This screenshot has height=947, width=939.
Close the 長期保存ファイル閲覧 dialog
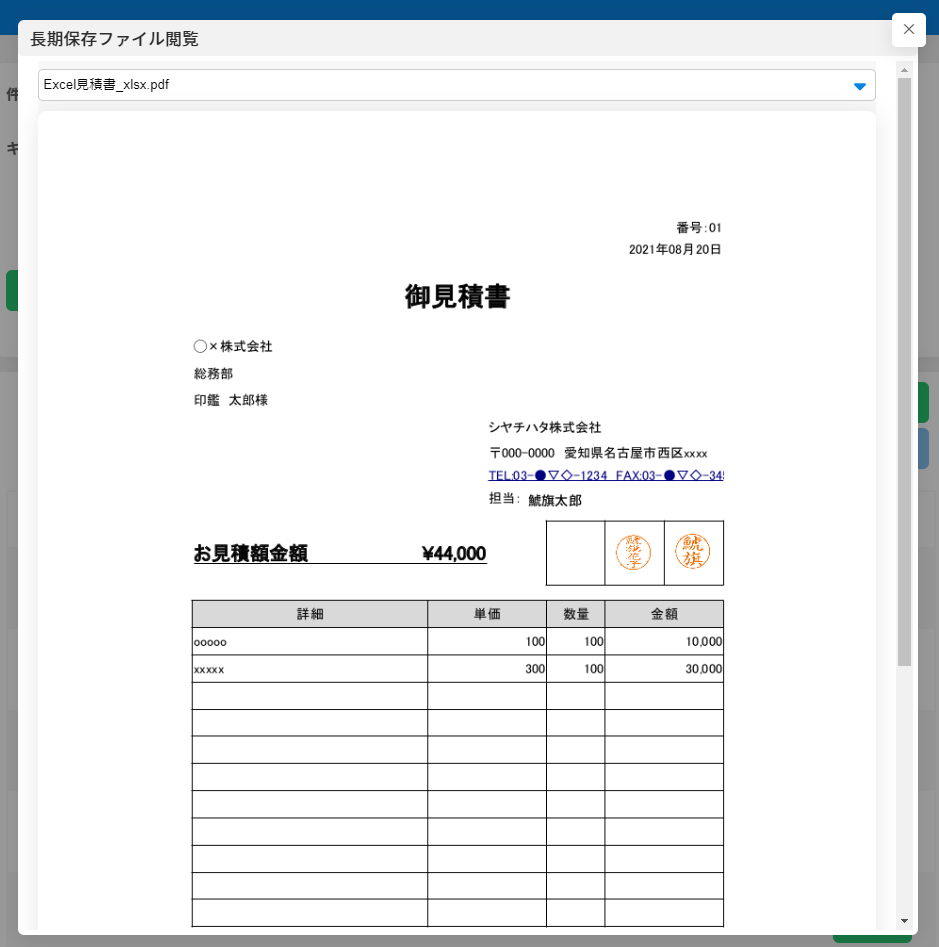908,30
